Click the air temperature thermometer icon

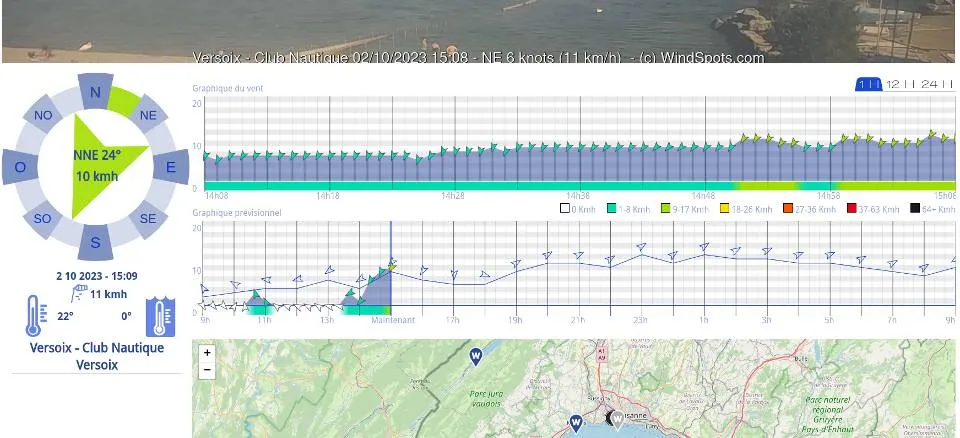pyautogui.click(x=35, y=316)
